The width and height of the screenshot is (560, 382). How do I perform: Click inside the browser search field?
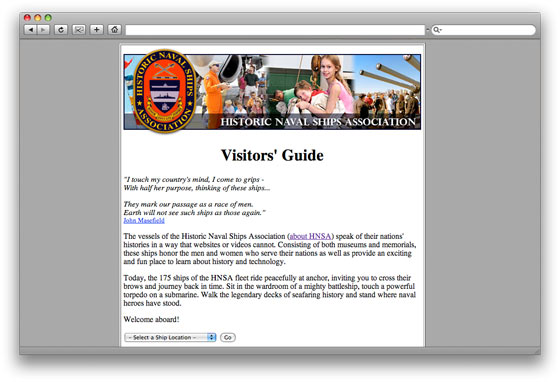pyautogui.click(x=484, y=30)
